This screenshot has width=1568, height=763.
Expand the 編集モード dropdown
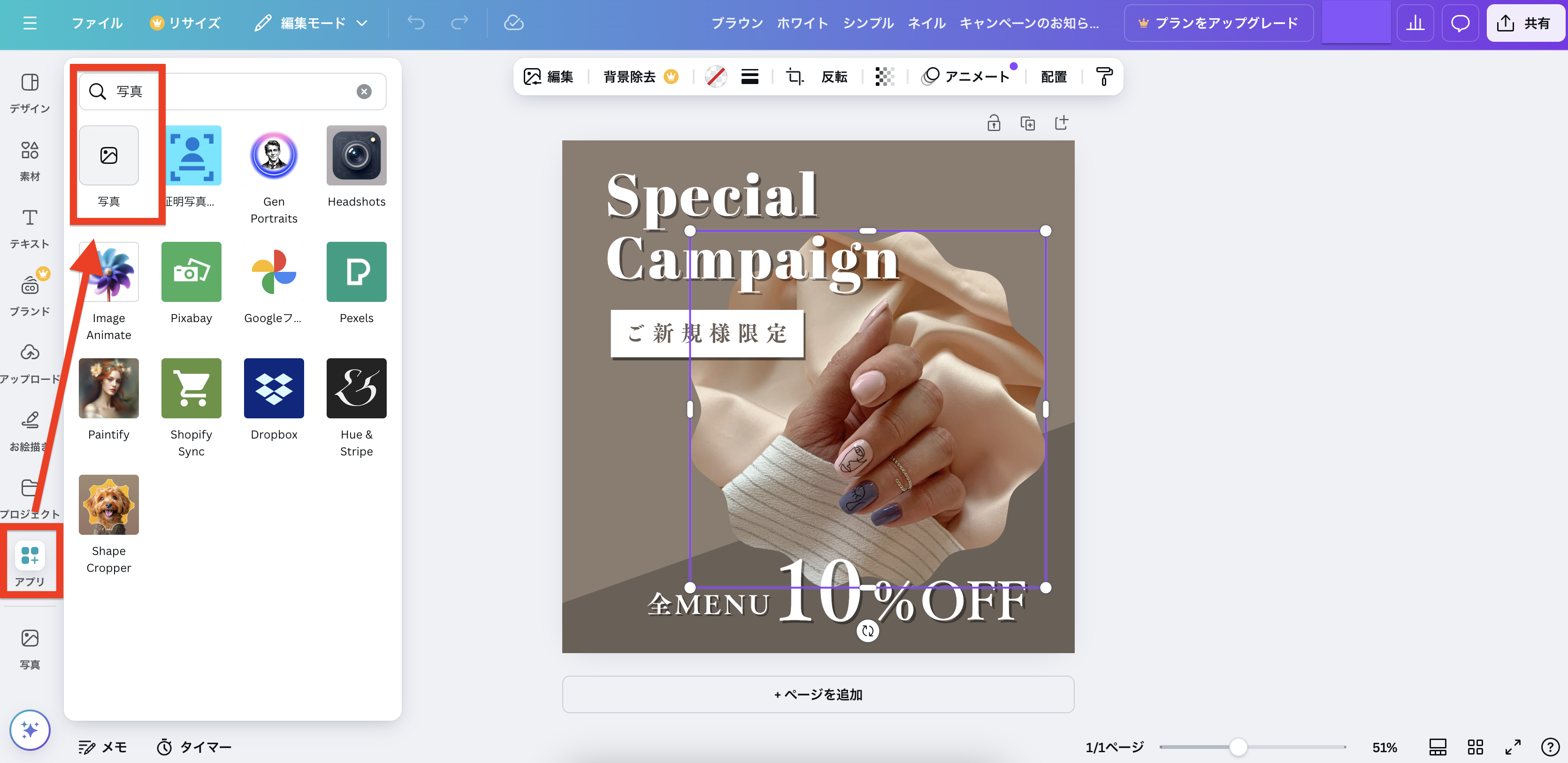[312, 23]
